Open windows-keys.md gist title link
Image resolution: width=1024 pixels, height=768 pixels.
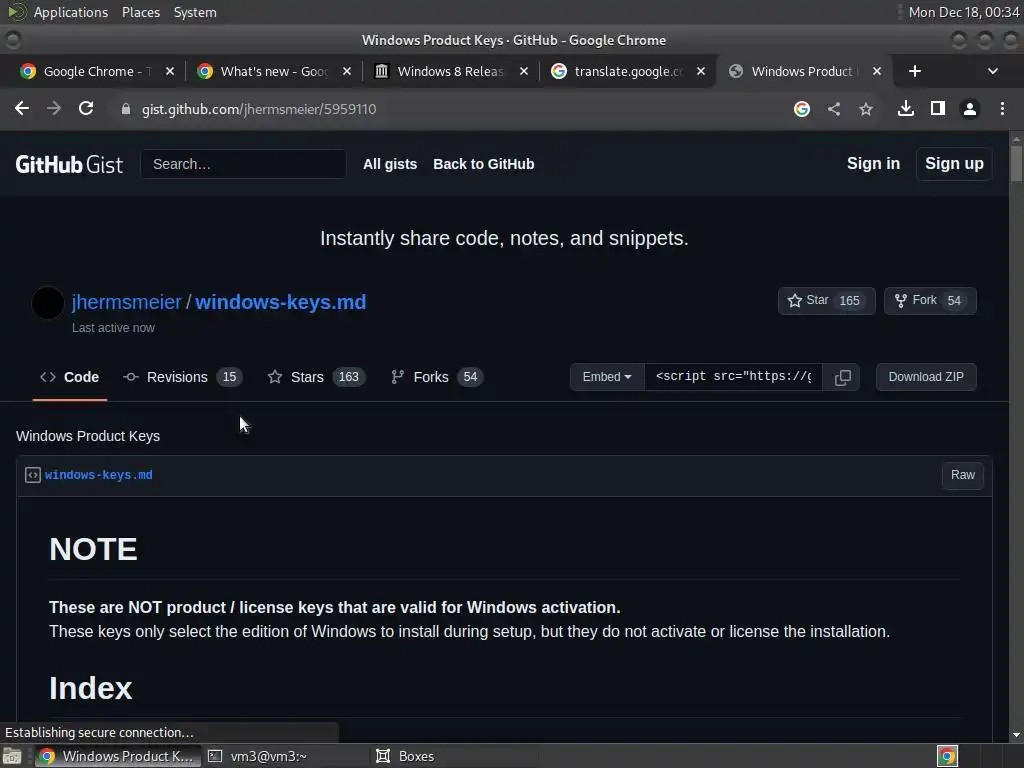tap(281, 302)
